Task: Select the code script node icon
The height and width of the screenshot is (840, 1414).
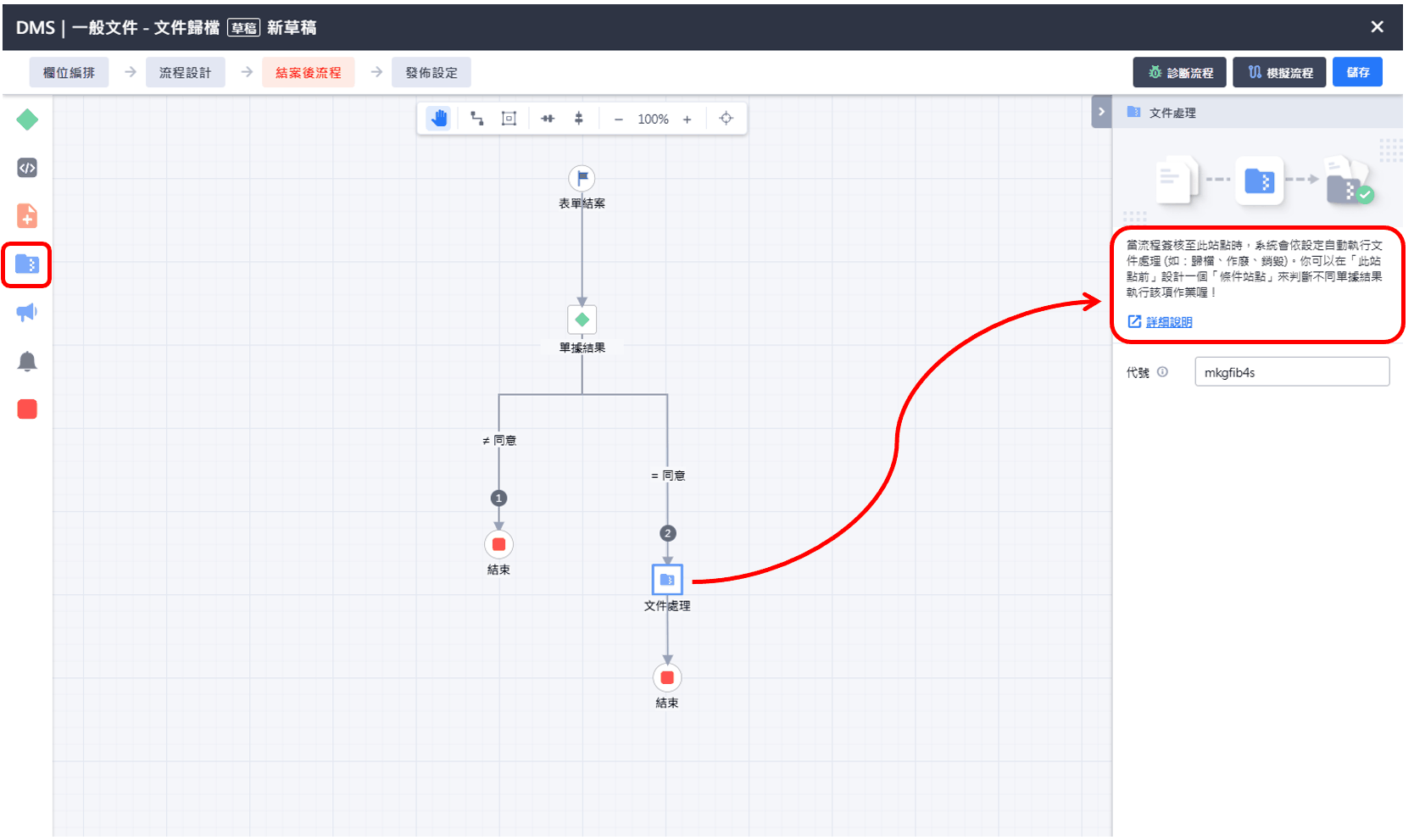Action: point(27,168)
